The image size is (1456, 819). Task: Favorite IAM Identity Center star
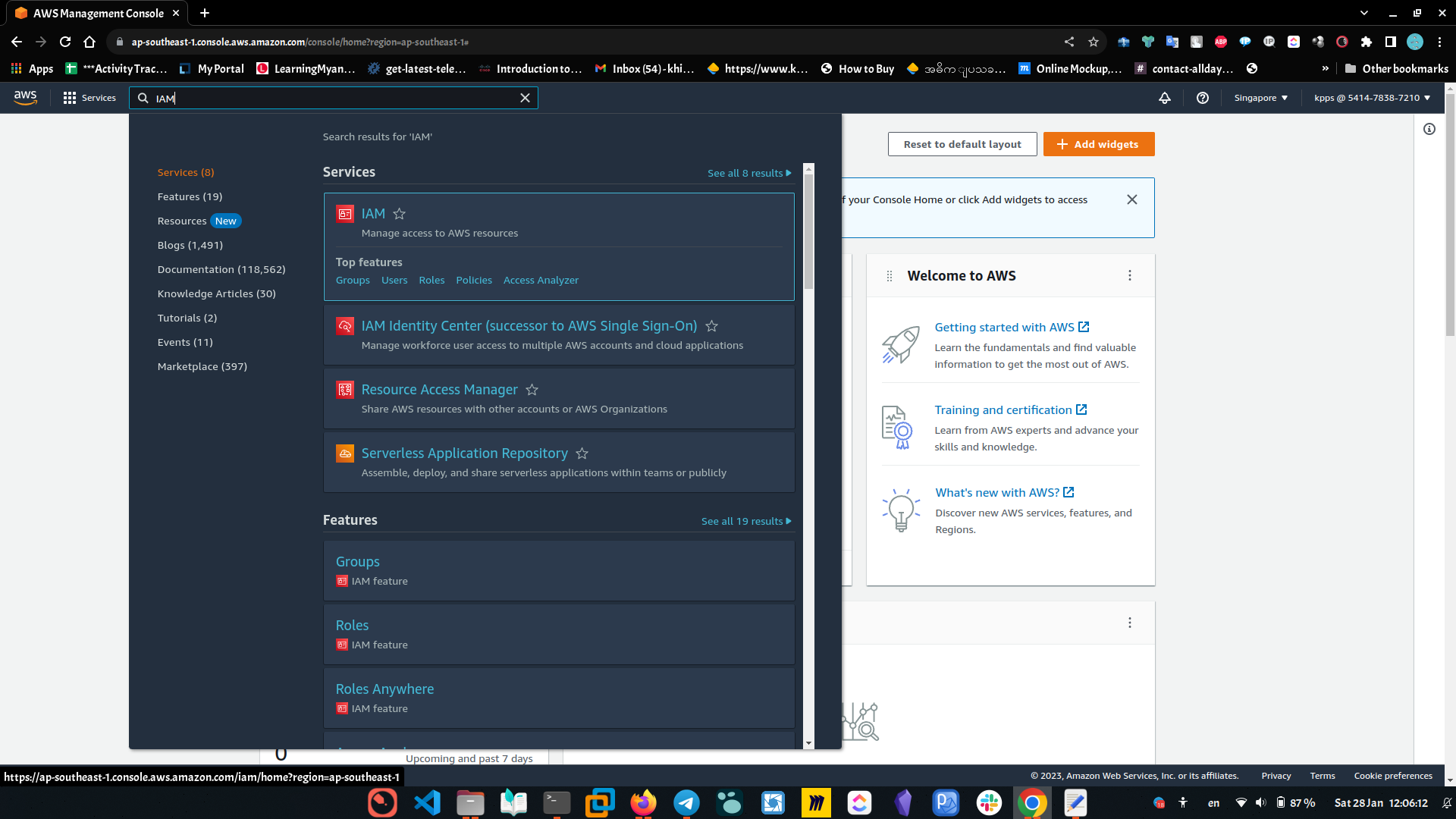point(712,326)
